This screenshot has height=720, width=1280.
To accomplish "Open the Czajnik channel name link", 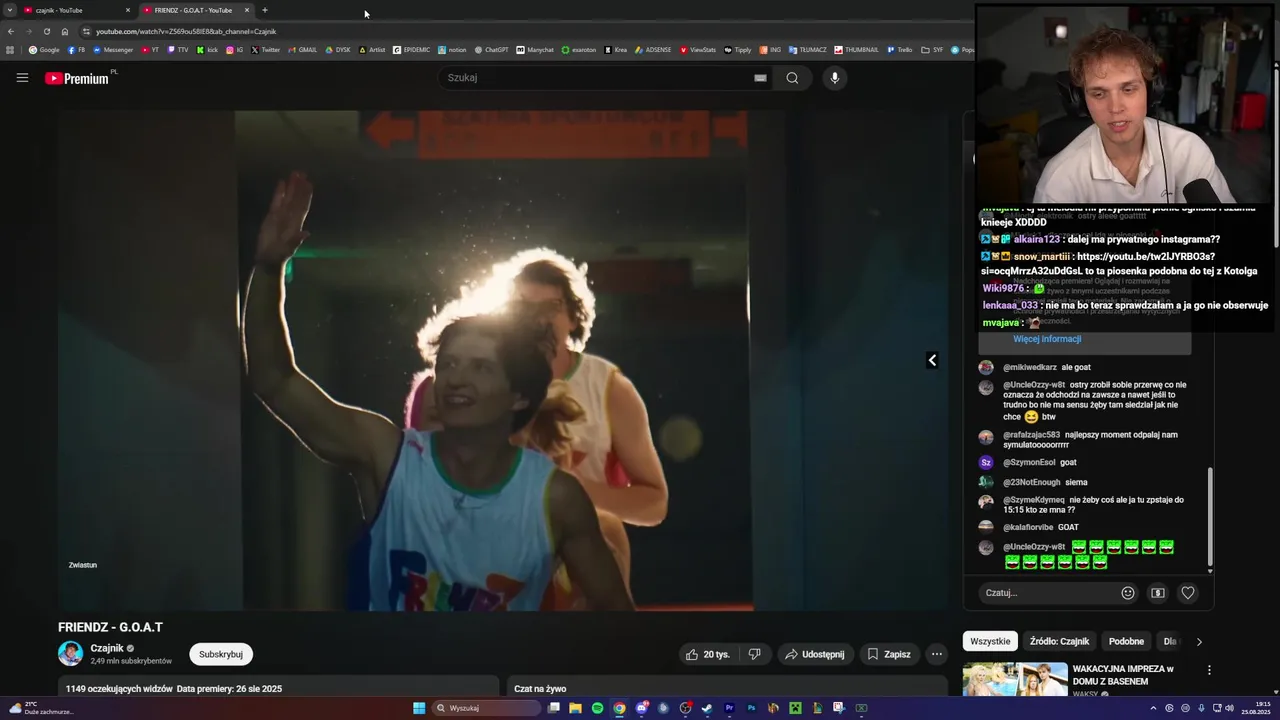I will [107, 648].
